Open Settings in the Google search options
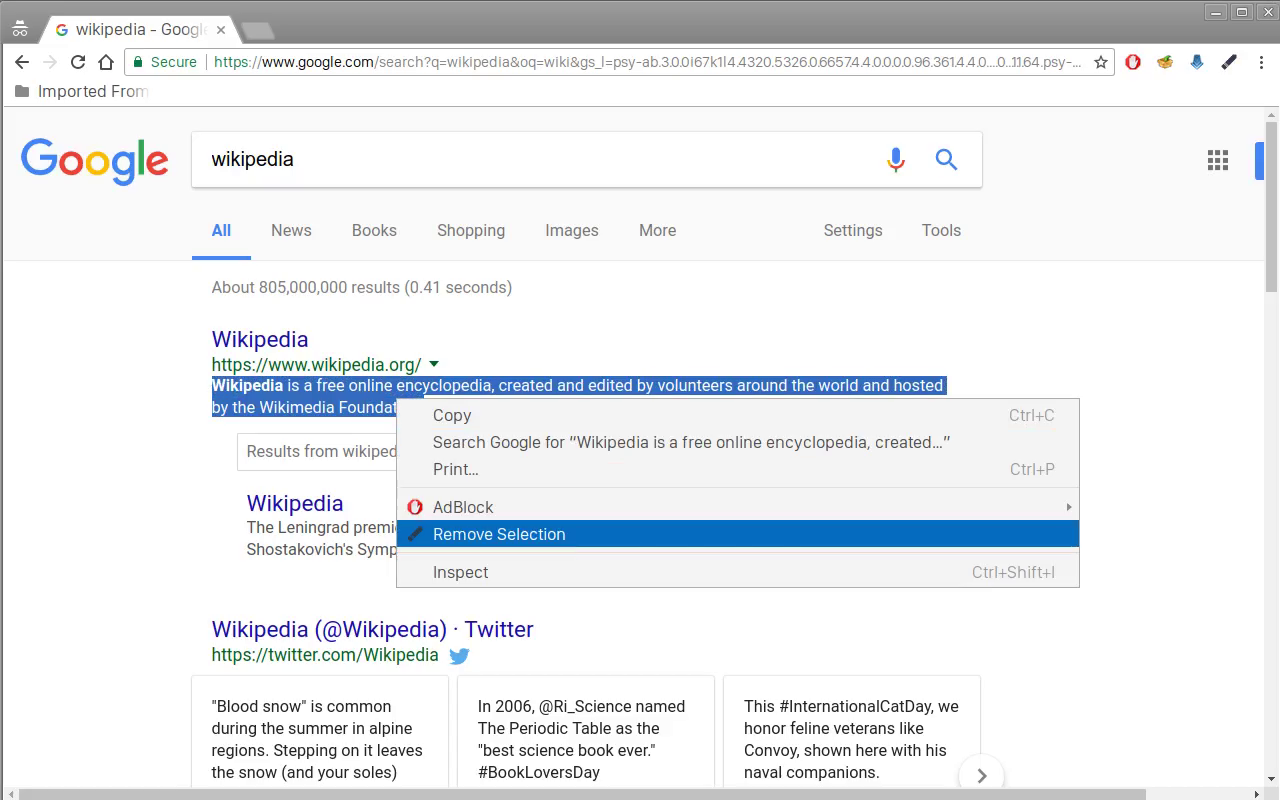The image size is (1280, 800). [x=853, y=230]
